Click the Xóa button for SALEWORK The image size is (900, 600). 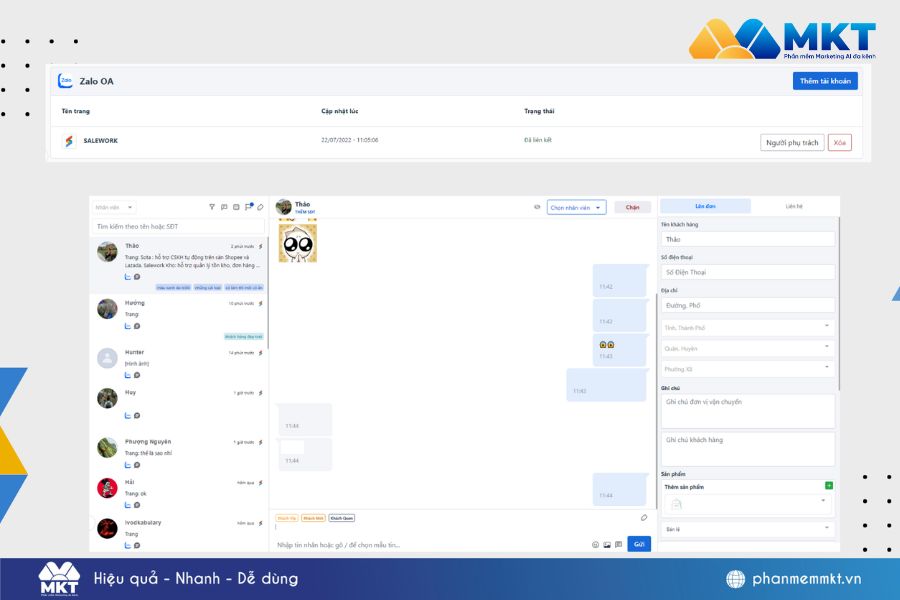(840, 142)
